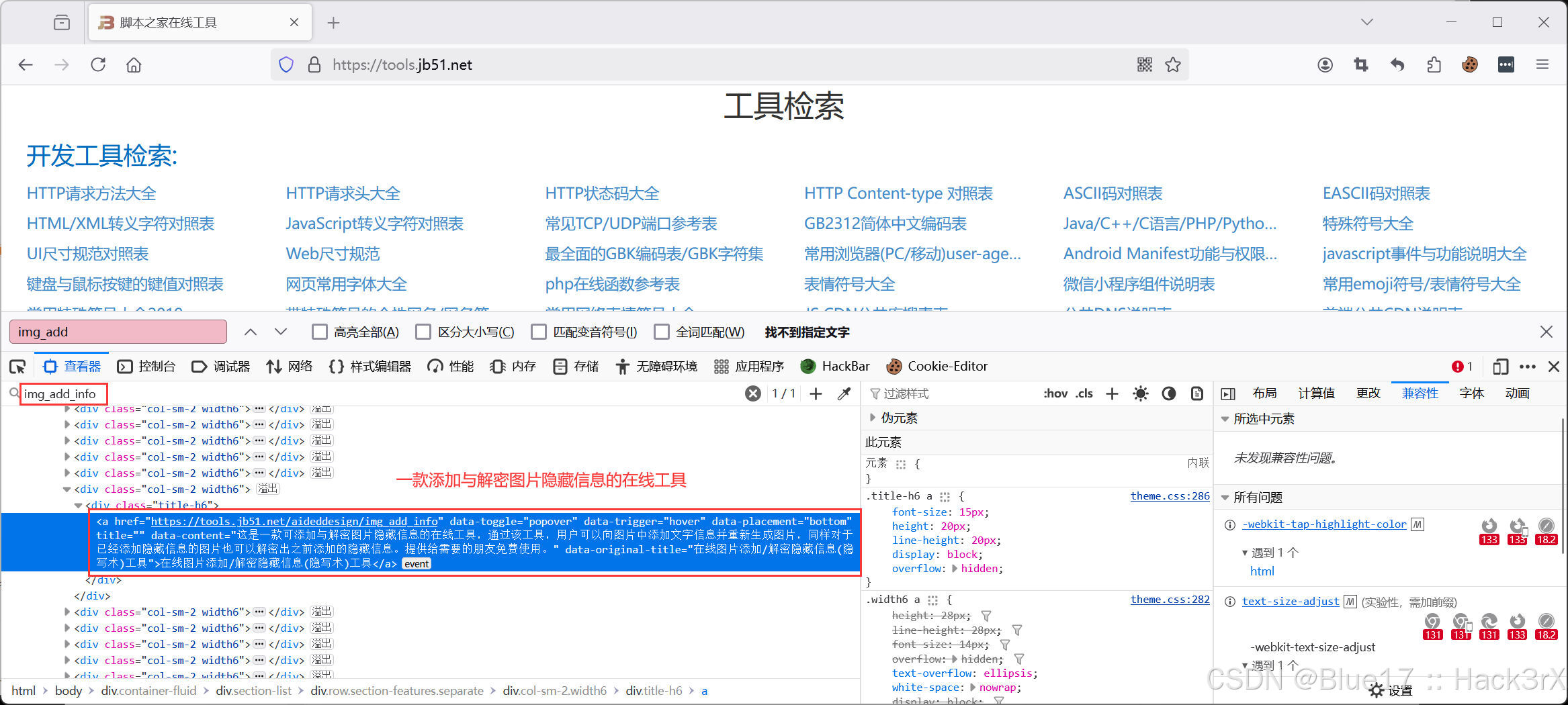Show the error count indicator
This screenshot has width=1568, height=705.
(x=1462, y=367)
